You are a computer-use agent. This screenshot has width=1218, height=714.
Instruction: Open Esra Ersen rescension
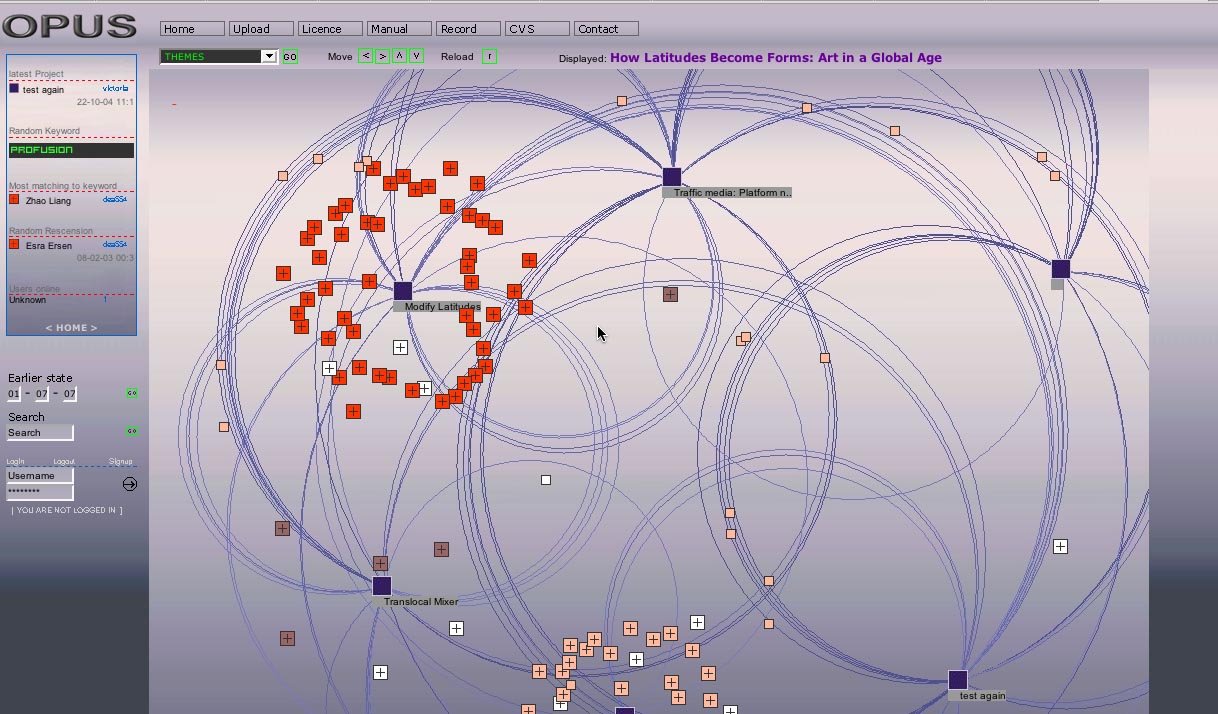click(x=49, y=246)
